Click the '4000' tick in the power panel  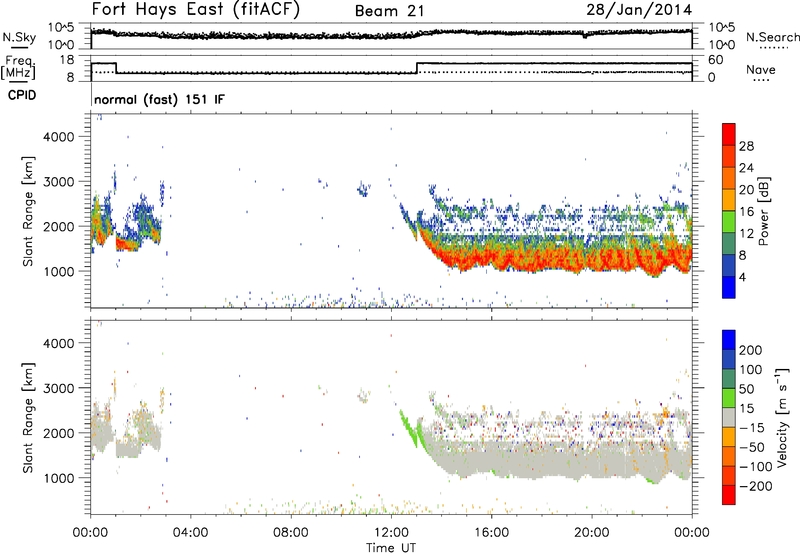59,137
